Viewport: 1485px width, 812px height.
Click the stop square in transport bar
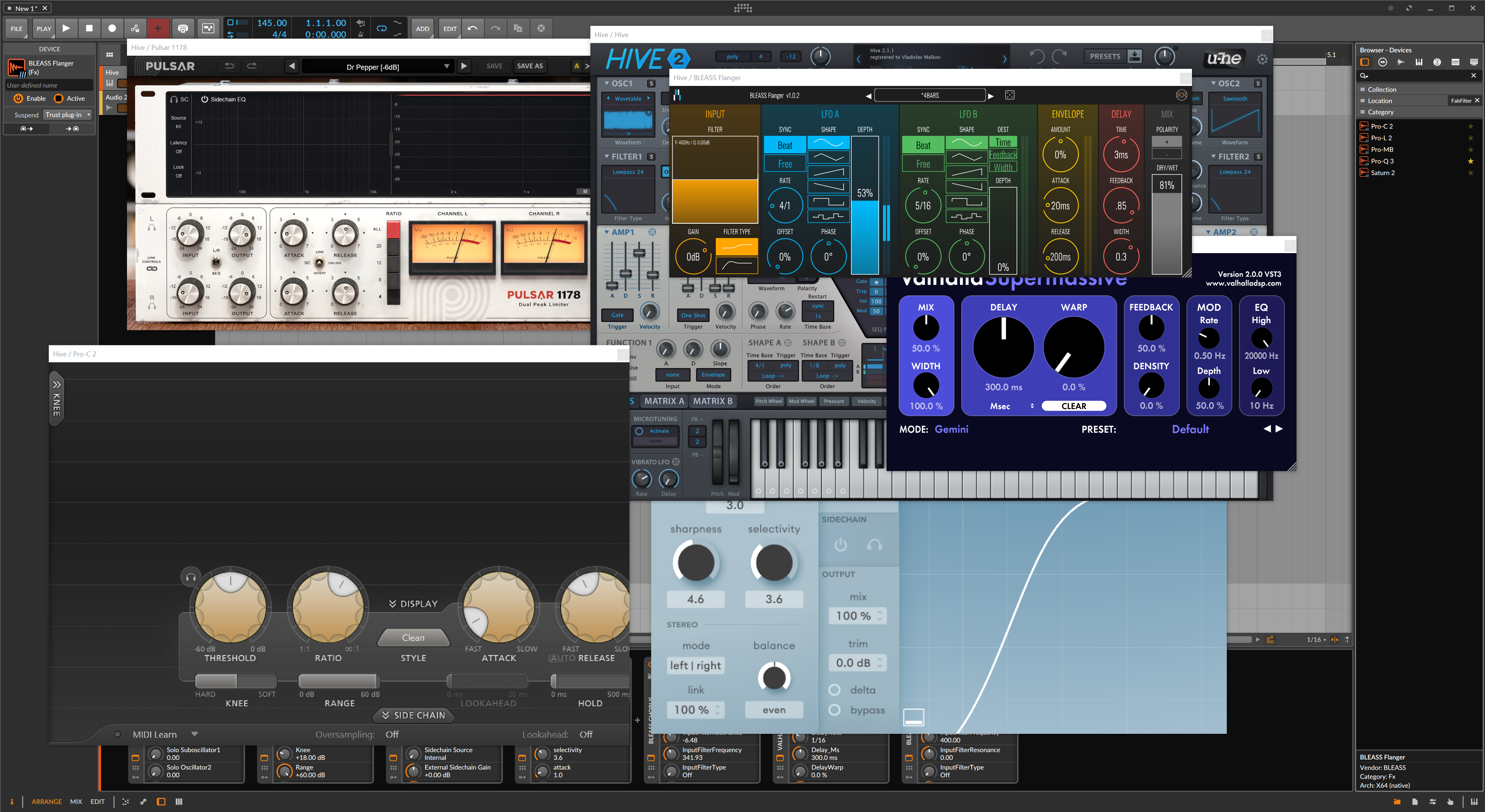coord(89,27)
